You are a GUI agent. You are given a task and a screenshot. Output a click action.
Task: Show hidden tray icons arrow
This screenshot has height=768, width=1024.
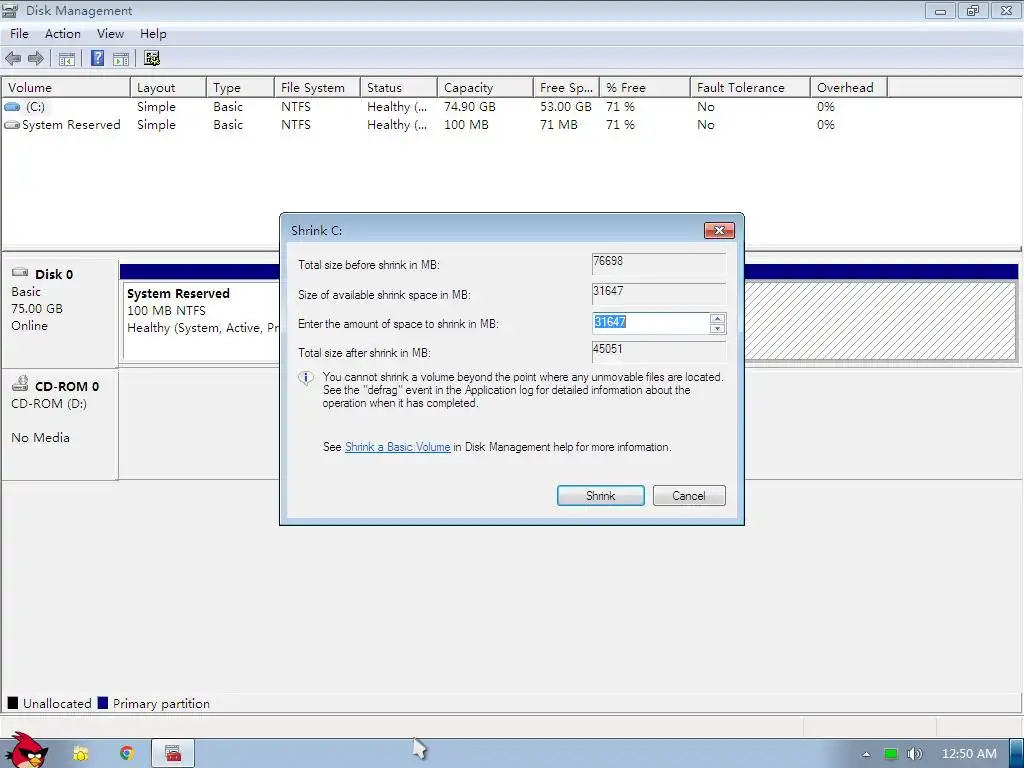pyautogui.click(x=866, y=754)
